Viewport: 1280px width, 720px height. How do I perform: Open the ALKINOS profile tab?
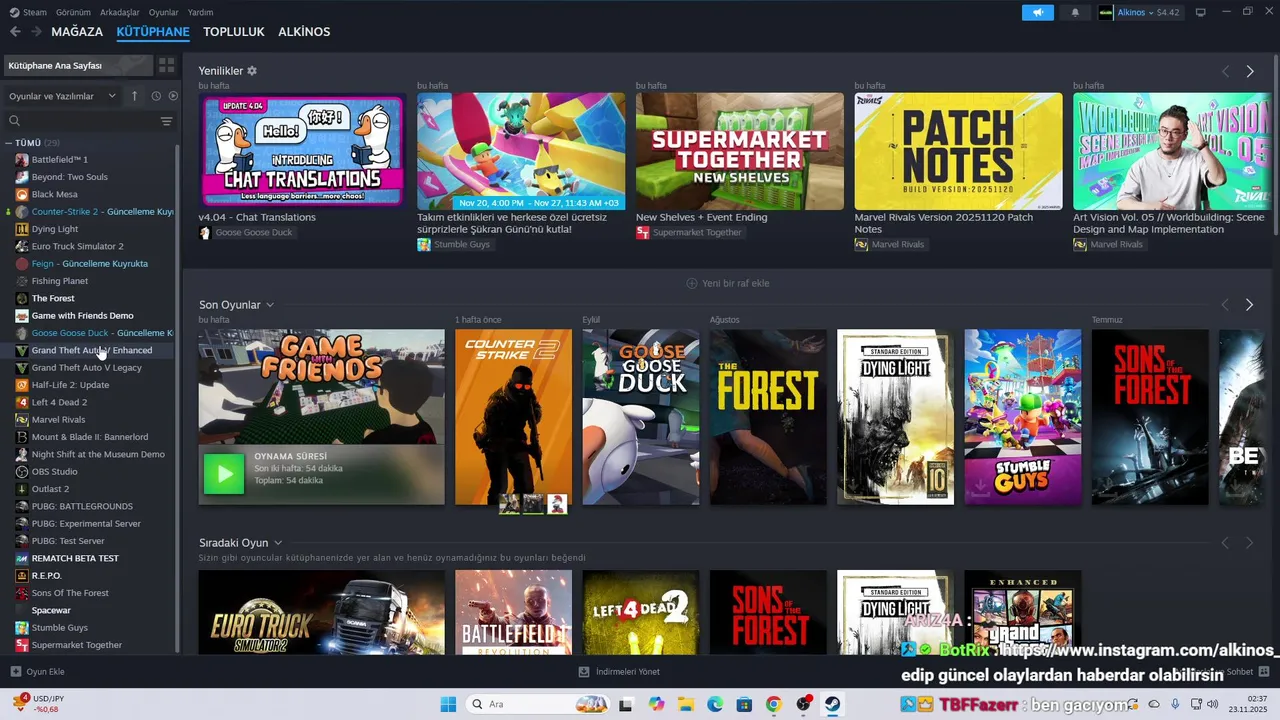click(304, 32)
